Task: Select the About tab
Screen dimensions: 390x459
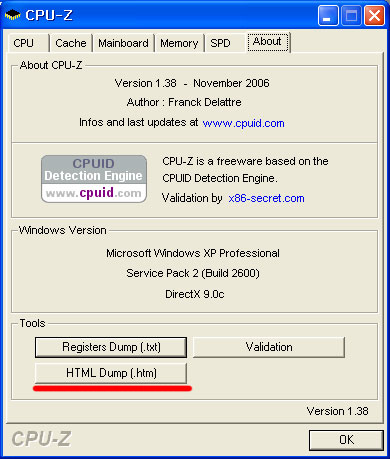Action: pos(268,42)
